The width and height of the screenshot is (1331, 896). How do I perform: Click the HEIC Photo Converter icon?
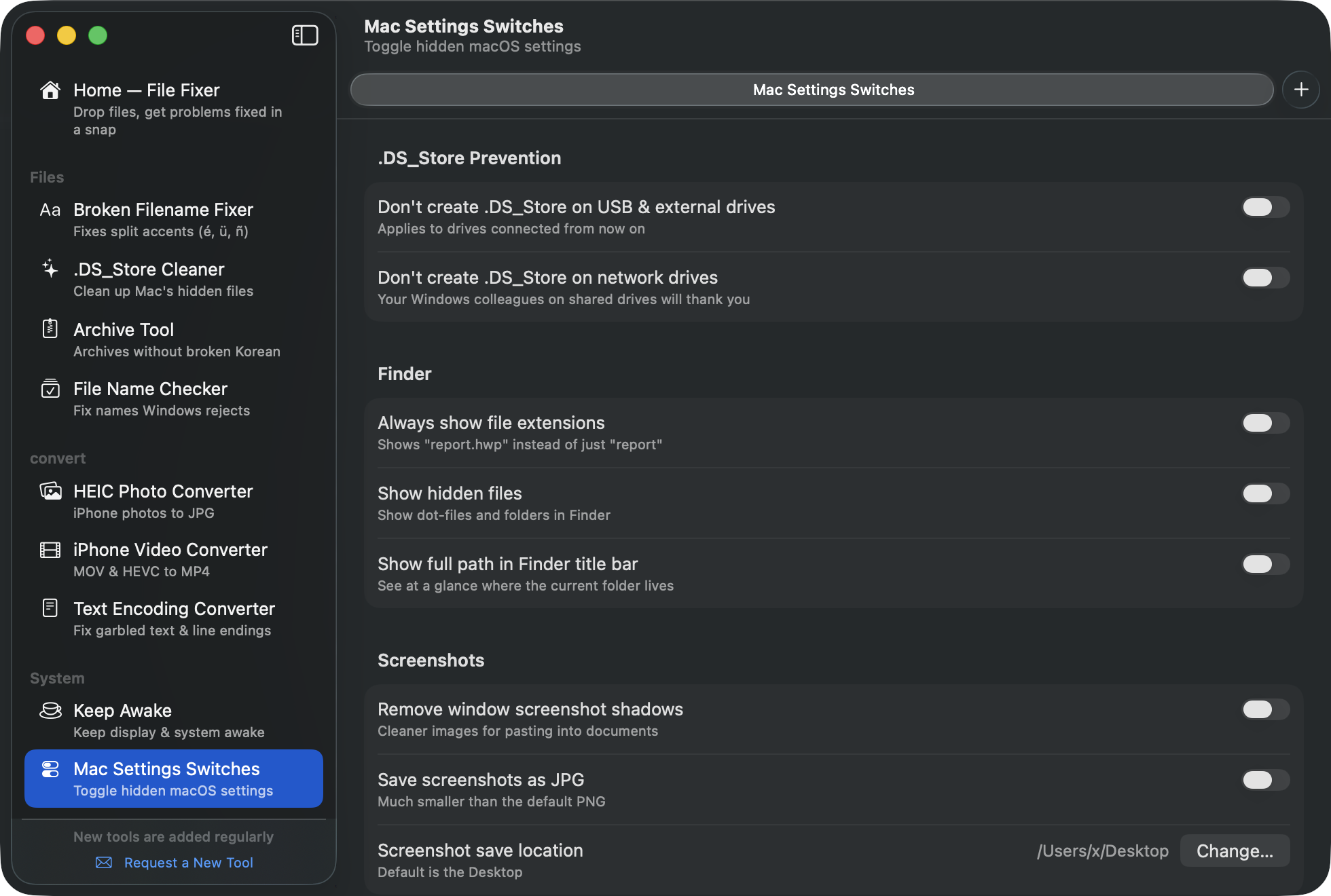(x=50, y=491)
